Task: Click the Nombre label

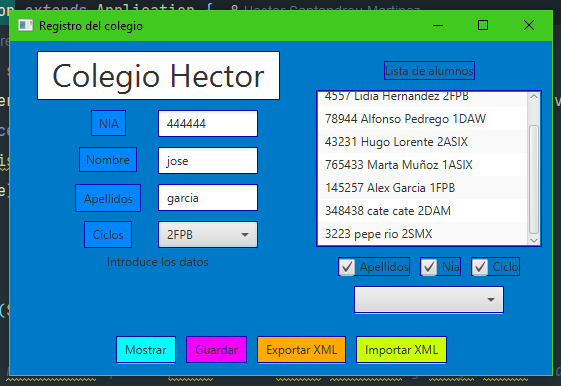Action: click(108, 160)
